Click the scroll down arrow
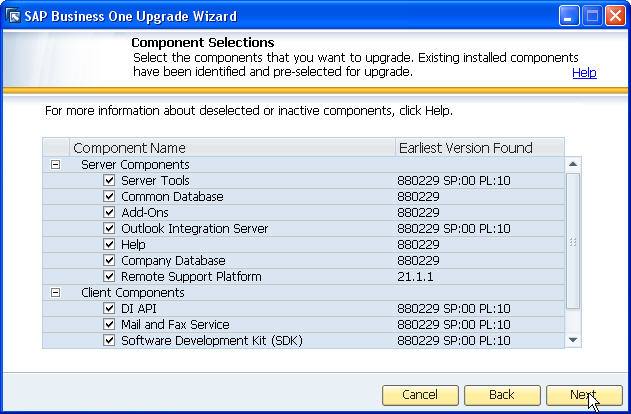This screenshot has height=414, width=631. (573, 340)
